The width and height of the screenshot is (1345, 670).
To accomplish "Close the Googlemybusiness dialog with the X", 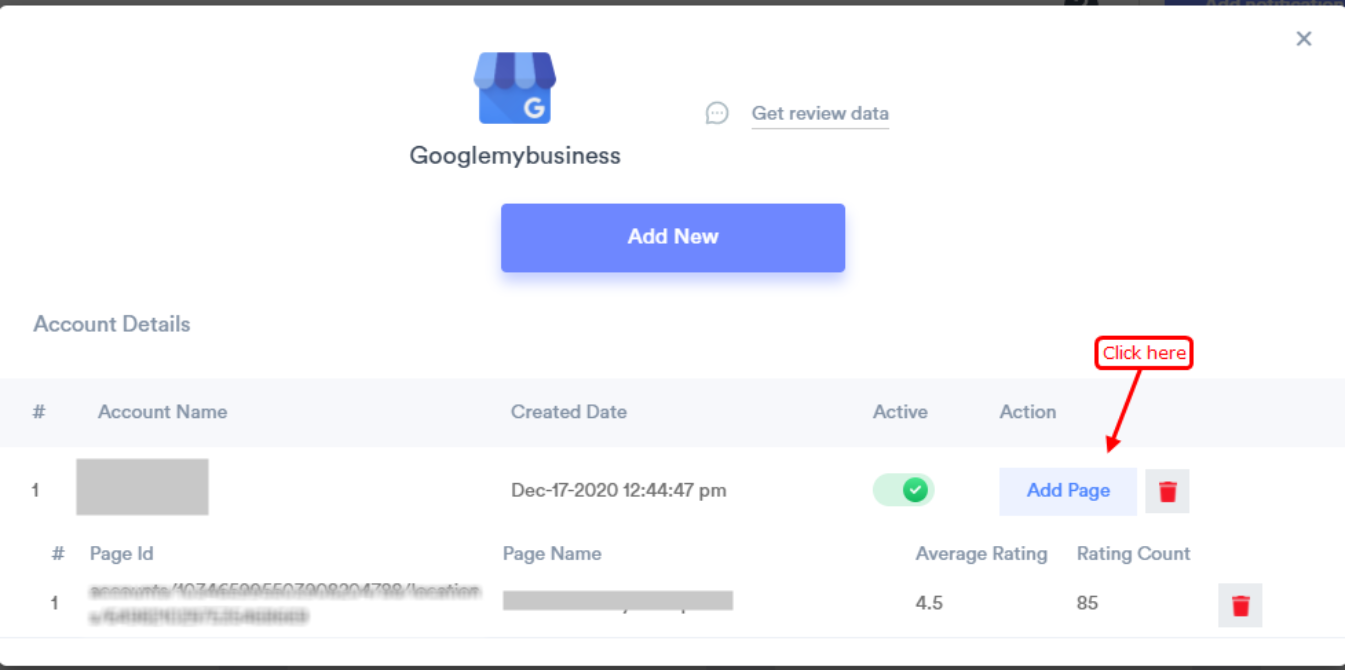I will point(1303,38).
